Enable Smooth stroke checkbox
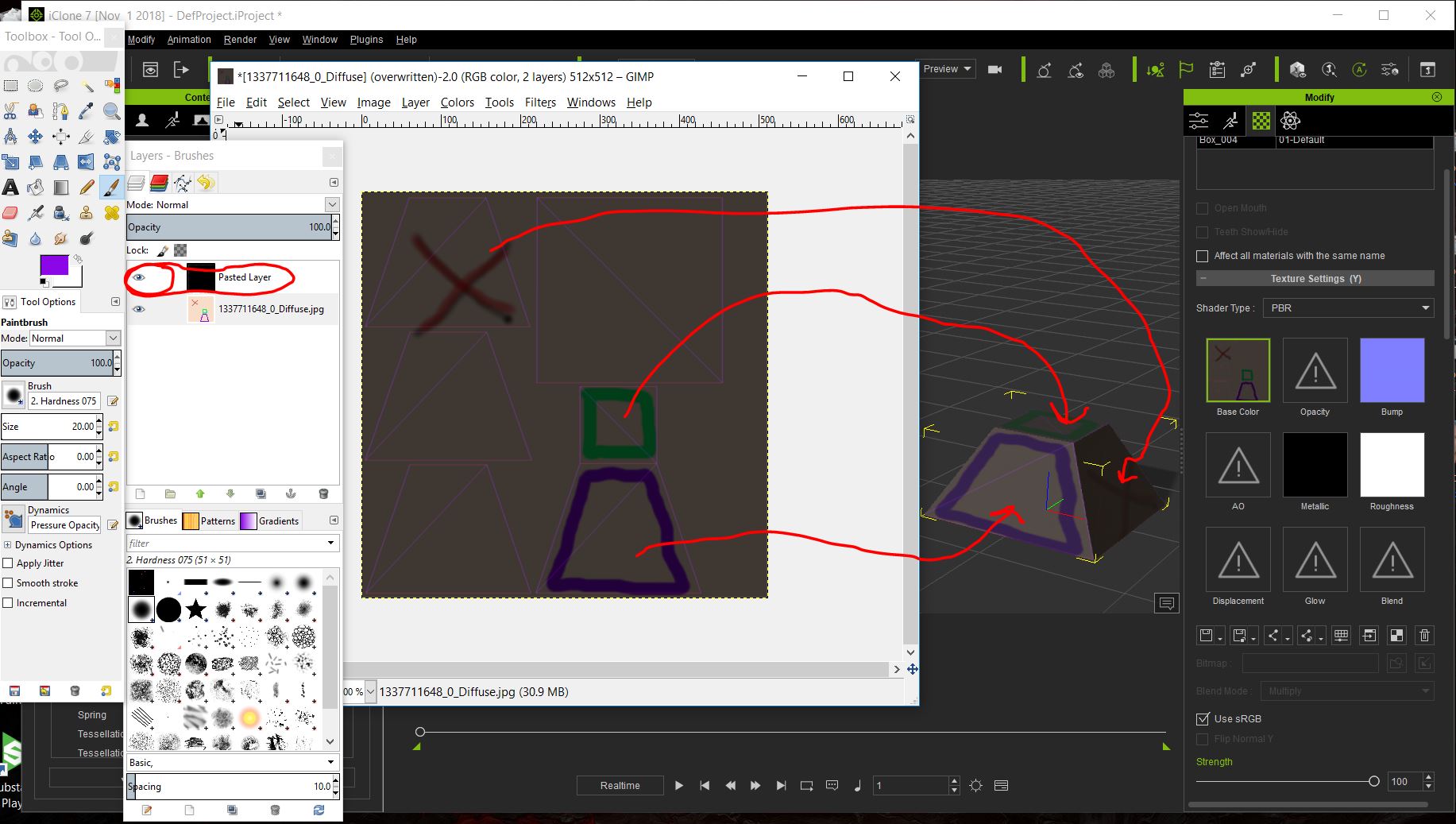This screenshot has height=824, width=1456. (x=8, y=583)
